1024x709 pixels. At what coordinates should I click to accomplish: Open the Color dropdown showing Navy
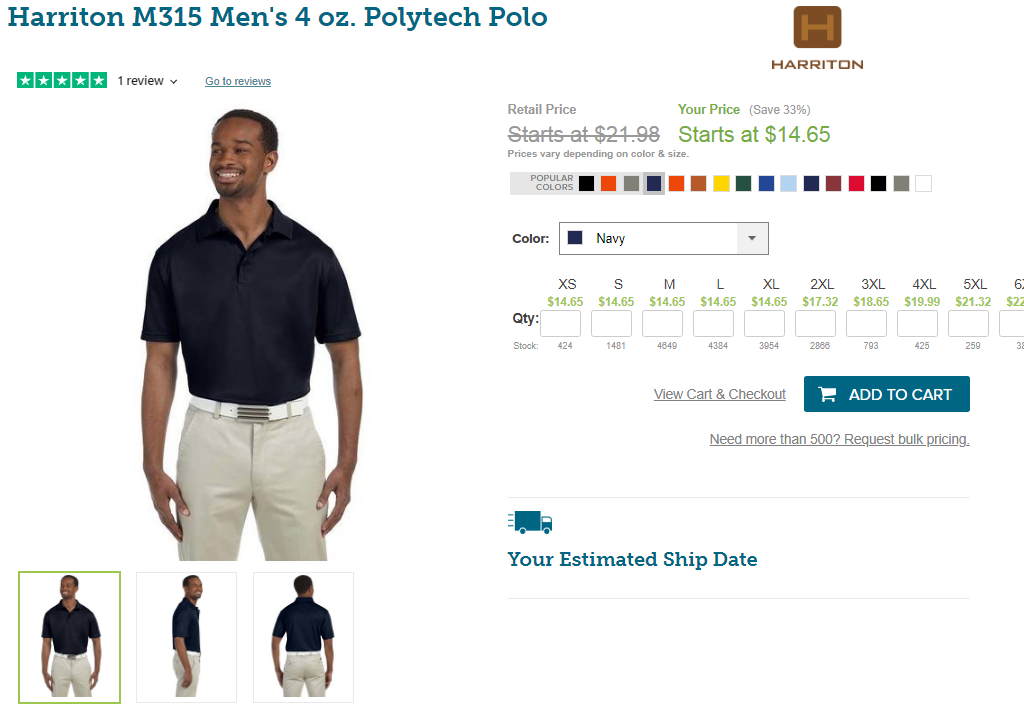[664, 238]
